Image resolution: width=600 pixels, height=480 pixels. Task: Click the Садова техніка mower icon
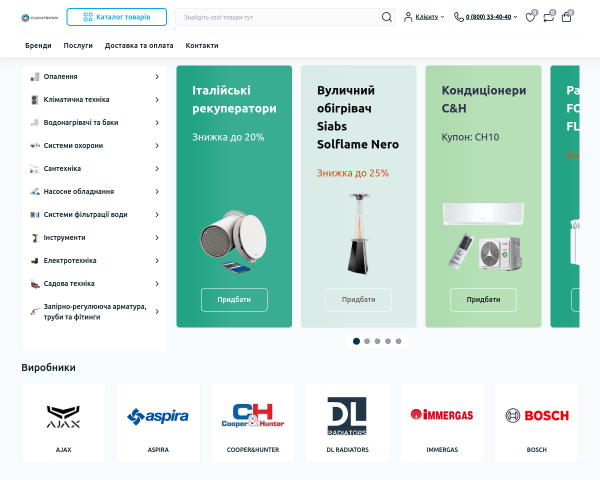pos(35,284)
